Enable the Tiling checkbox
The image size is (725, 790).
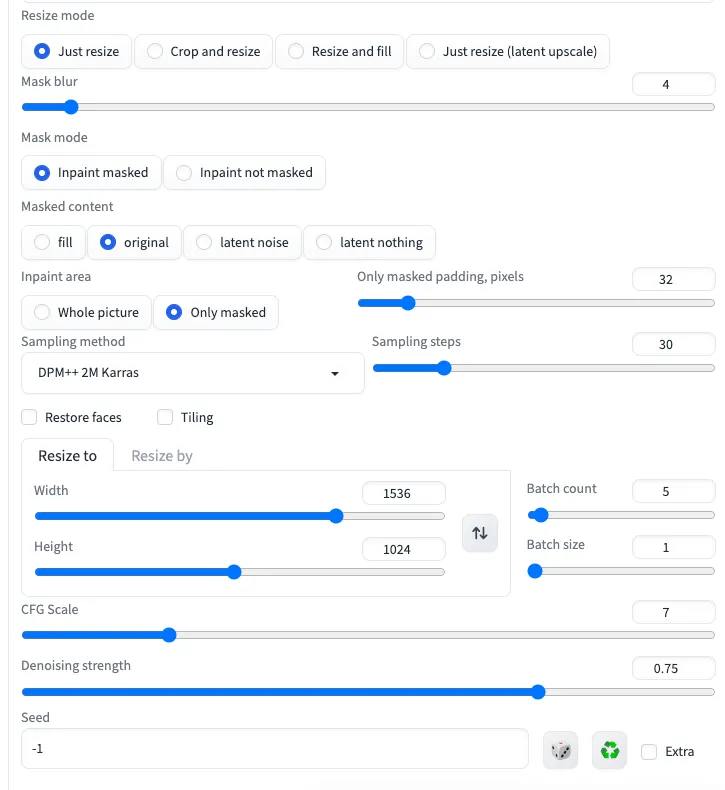(165, 417)
